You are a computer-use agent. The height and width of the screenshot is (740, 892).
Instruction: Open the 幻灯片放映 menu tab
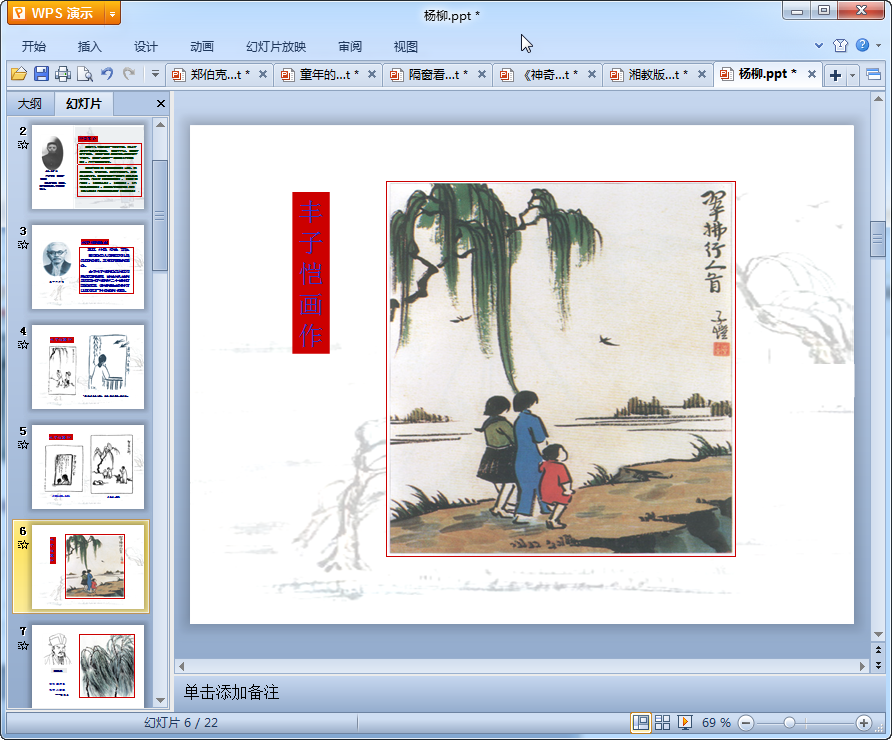[276, 47]
